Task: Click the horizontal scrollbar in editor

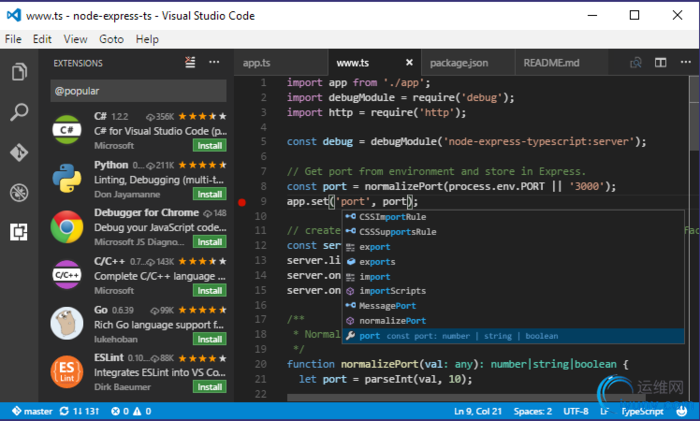Action: pyautogui.click(x=466, y=397)
